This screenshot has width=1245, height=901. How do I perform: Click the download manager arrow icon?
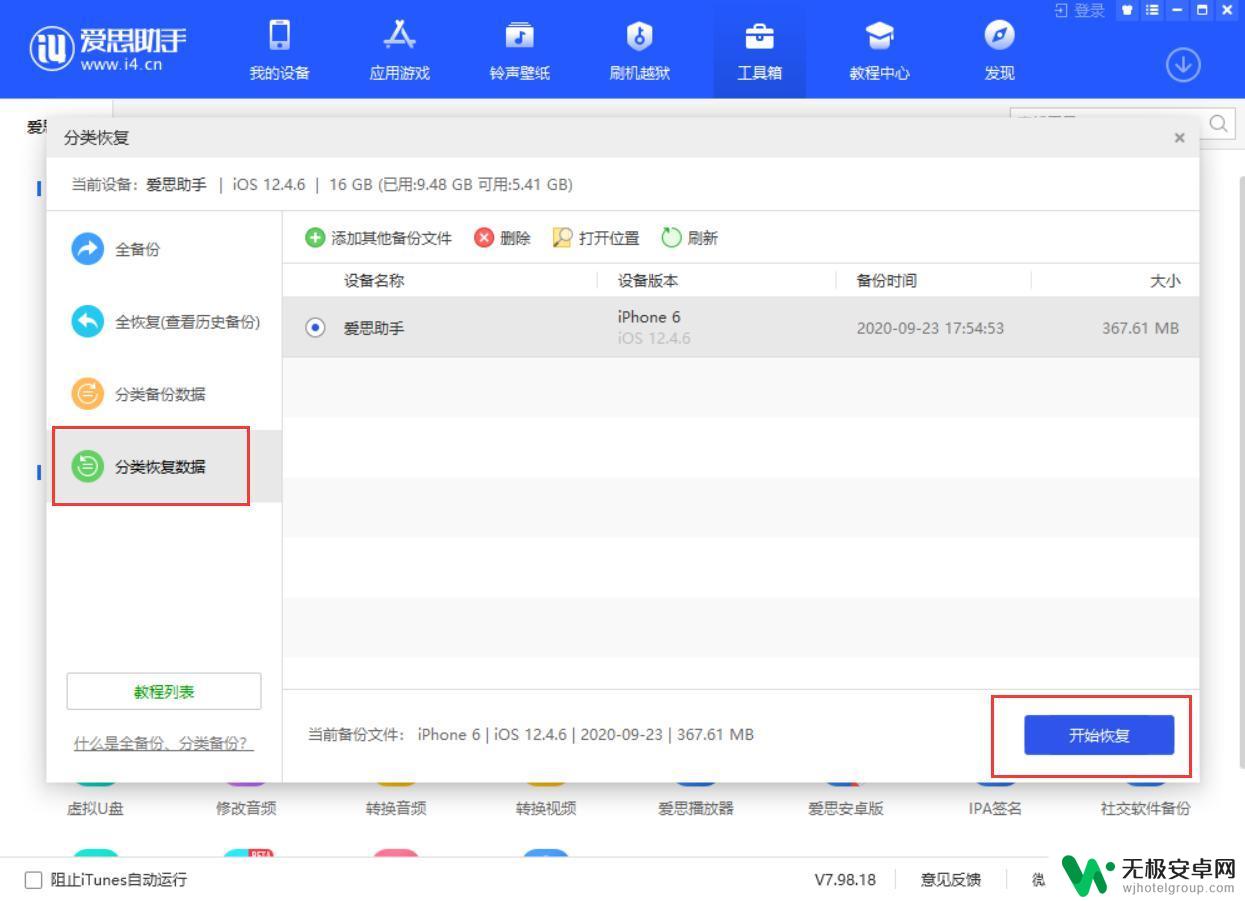pos(1183,65)
